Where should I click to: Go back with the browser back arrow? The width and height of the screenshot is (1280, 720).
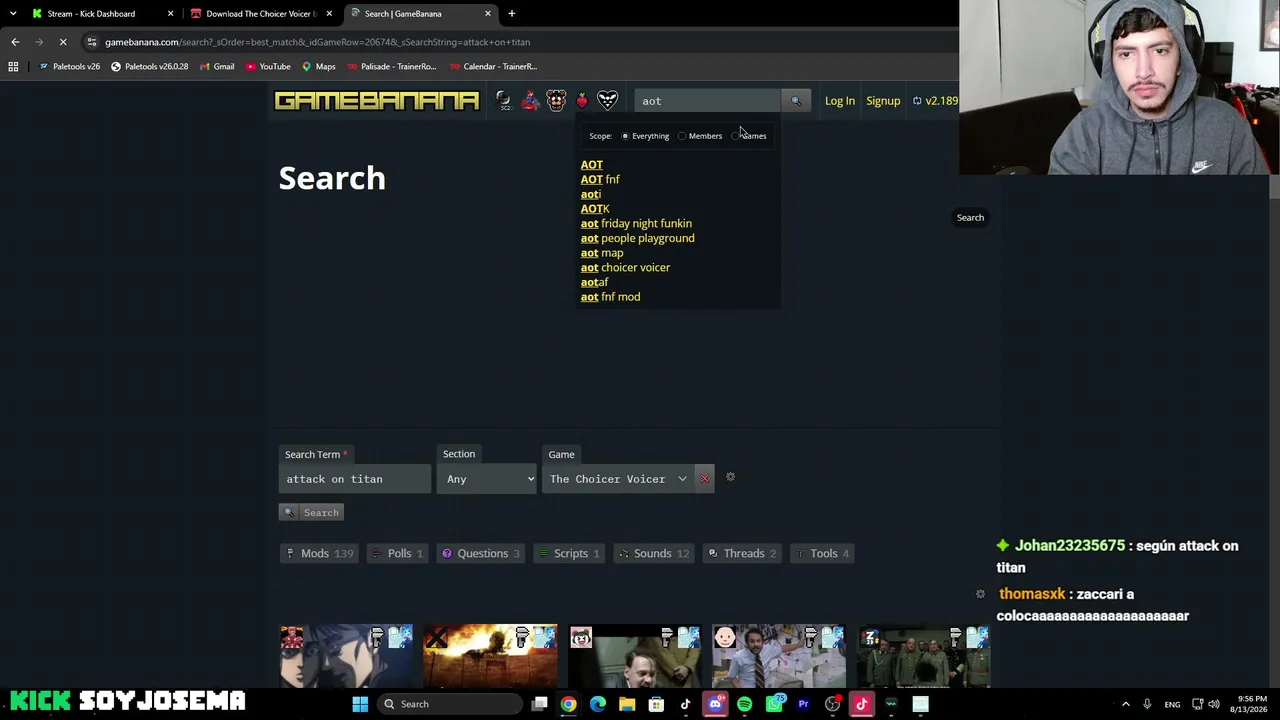[x=15, y=42]
